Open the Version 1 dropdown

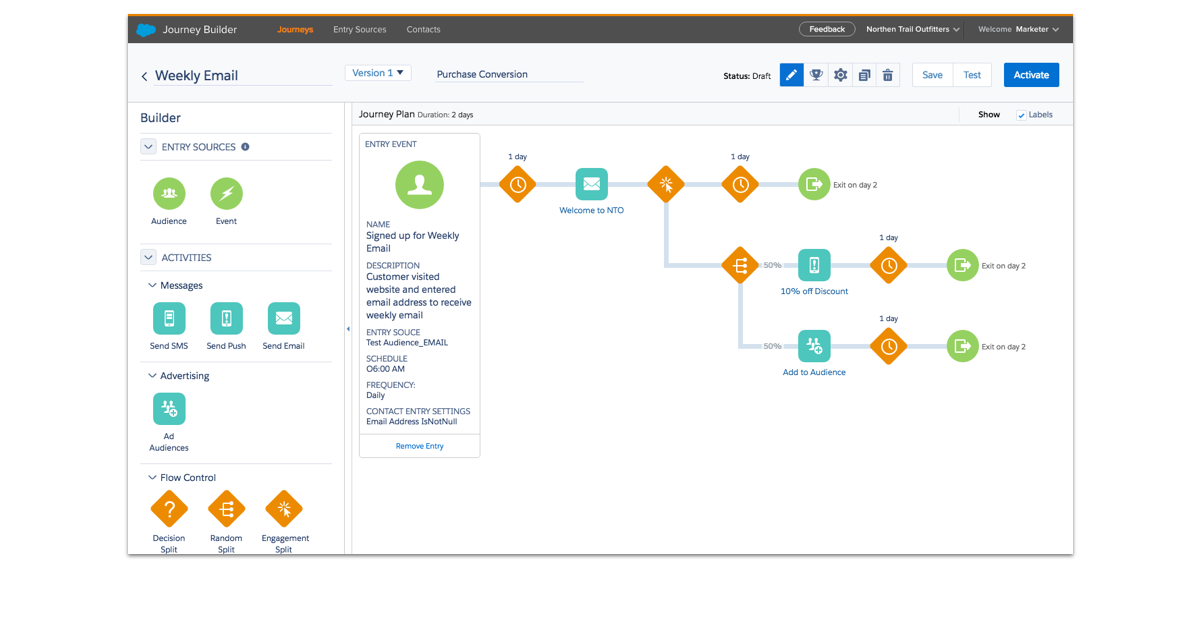point(377,73)
